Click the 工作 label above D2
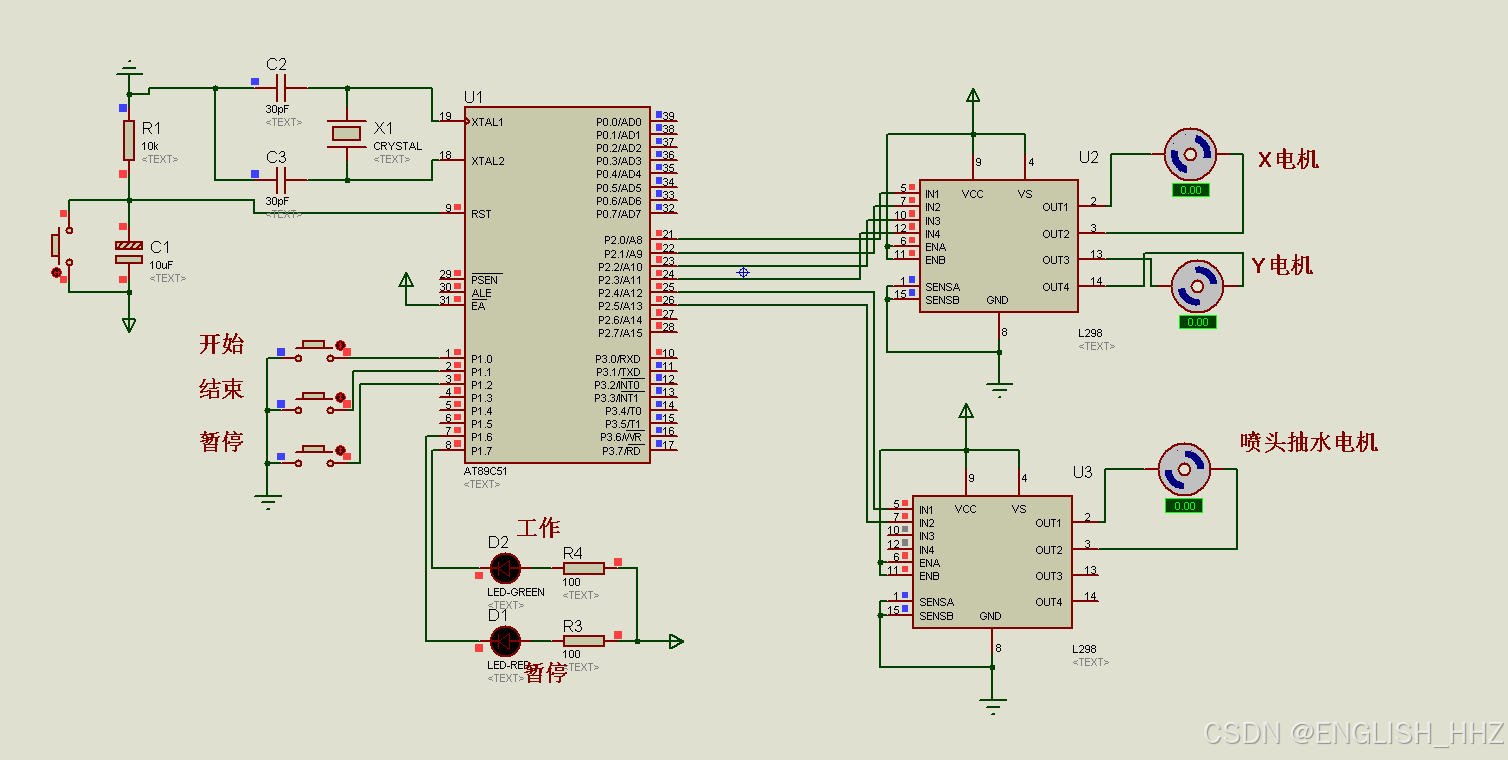 538,528
